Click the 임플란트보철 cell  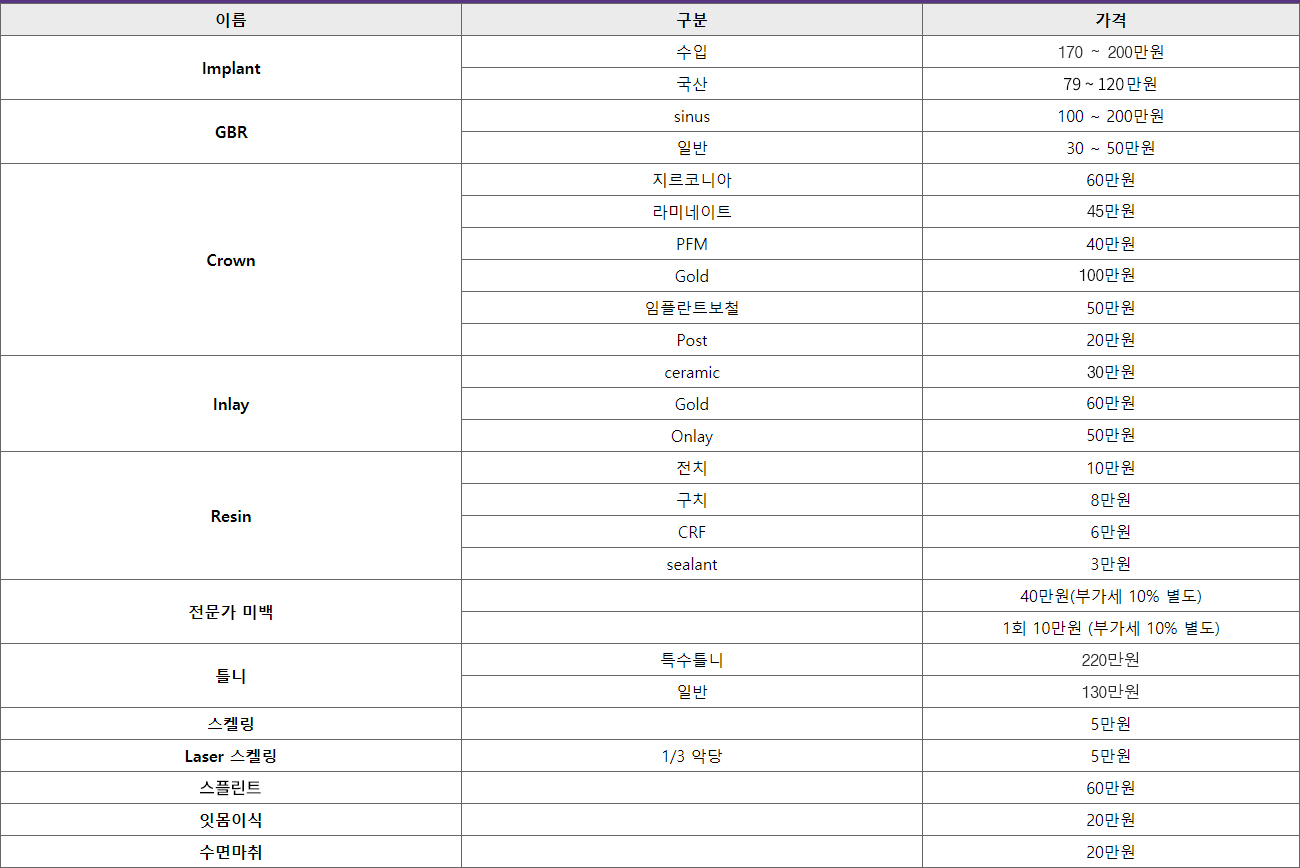pyautogui.click(x=691, y=308)
